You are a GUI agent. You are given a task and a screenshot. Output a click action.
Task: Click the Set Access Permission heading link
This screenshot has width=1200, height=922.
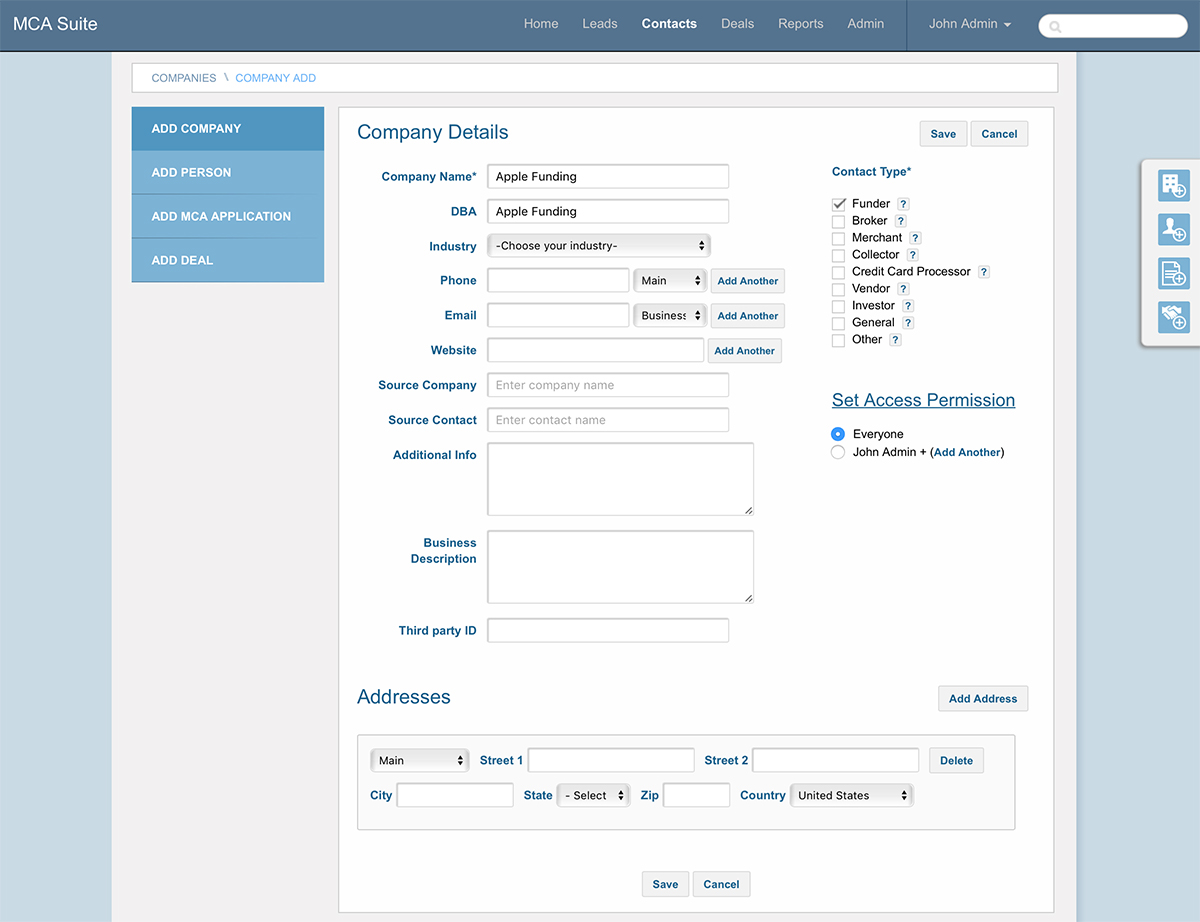(923, 400)
